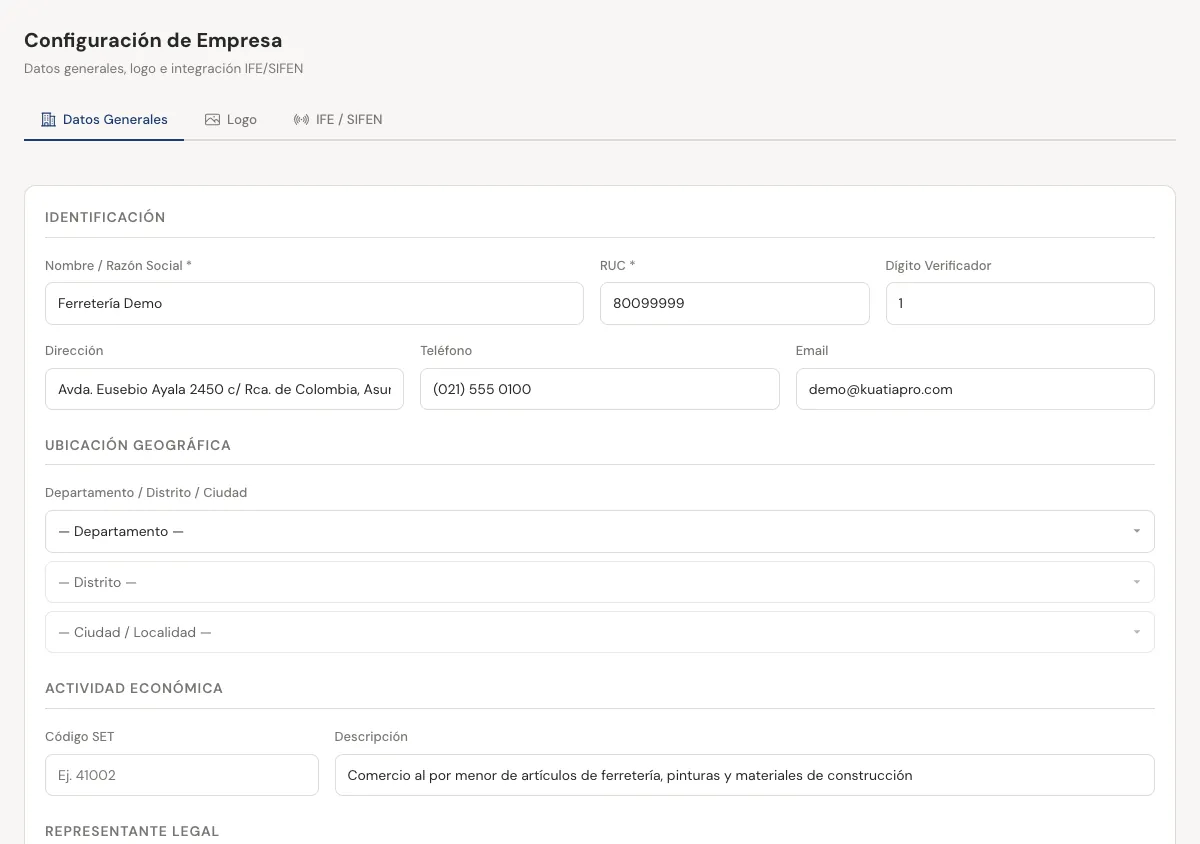This screenshot has height=844, width=1200.
Task: Click the Configuración de Empresa heading
Action: tap(153, 40)
